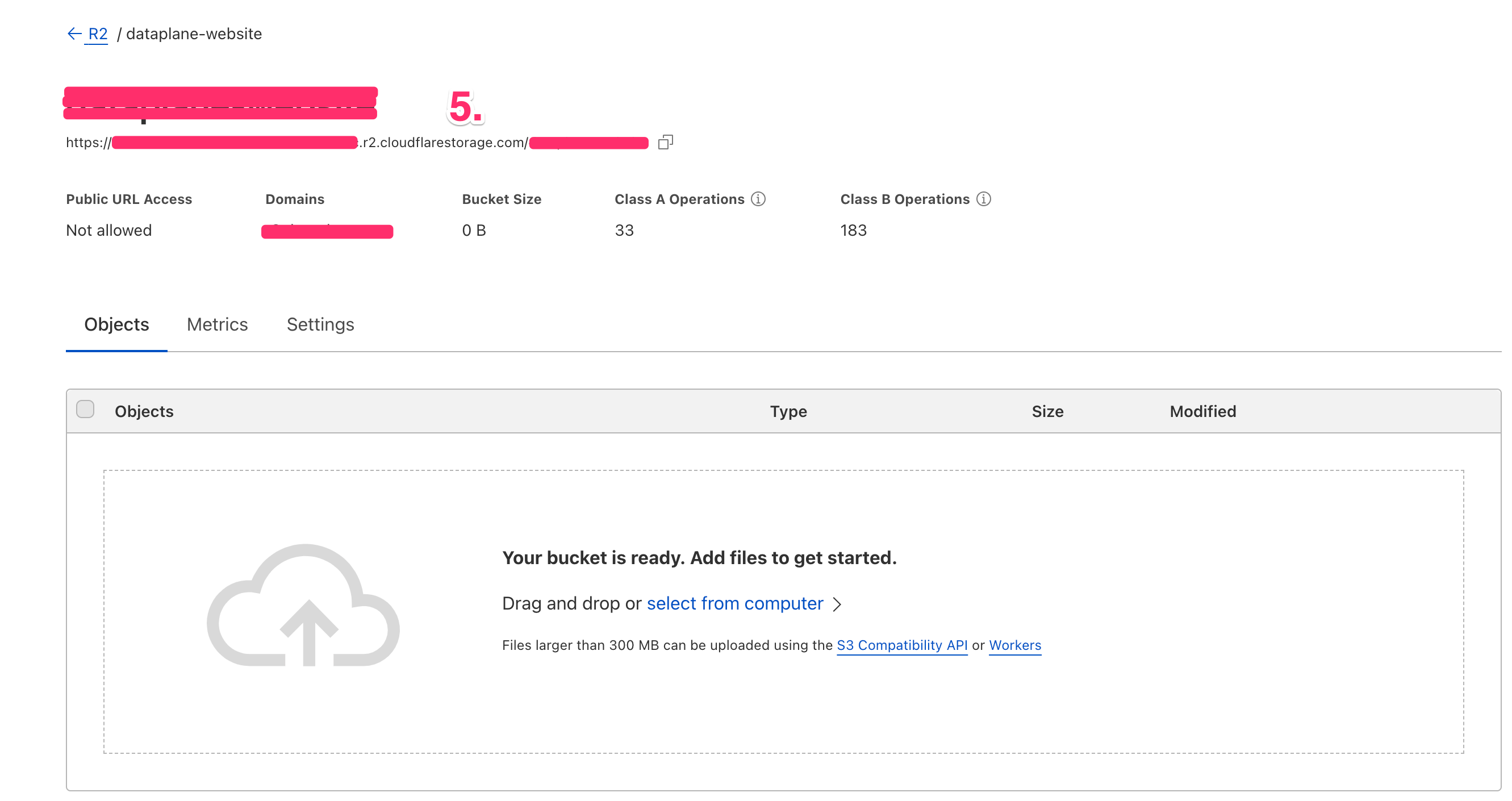Open the Settings tab
The width and height of the screenshot is (1512, 801).
click(x=320, y=324)
